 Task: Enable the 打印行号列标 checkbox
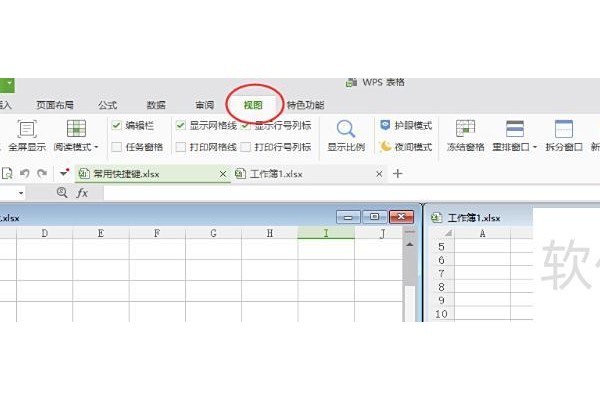pyautogui.click(x=245, y=147)
